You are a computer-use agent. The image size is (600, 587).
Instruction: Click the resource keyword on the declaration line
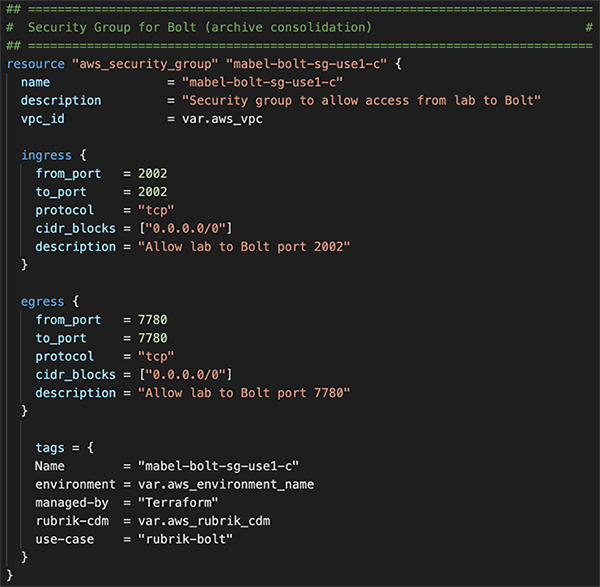[x=36, y=64]
